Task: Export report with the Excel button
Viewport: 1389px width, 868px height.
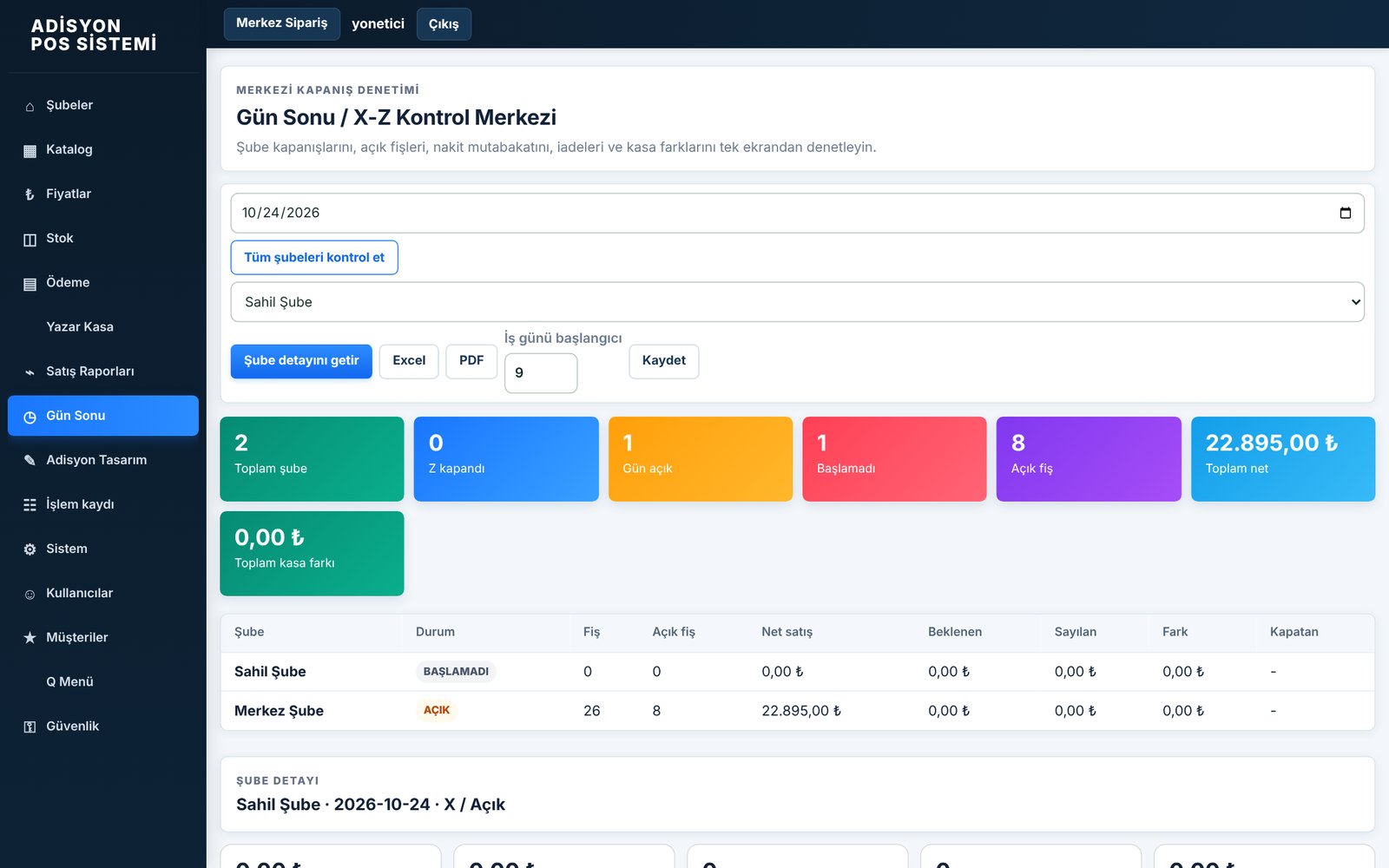Action: [409, 361]
